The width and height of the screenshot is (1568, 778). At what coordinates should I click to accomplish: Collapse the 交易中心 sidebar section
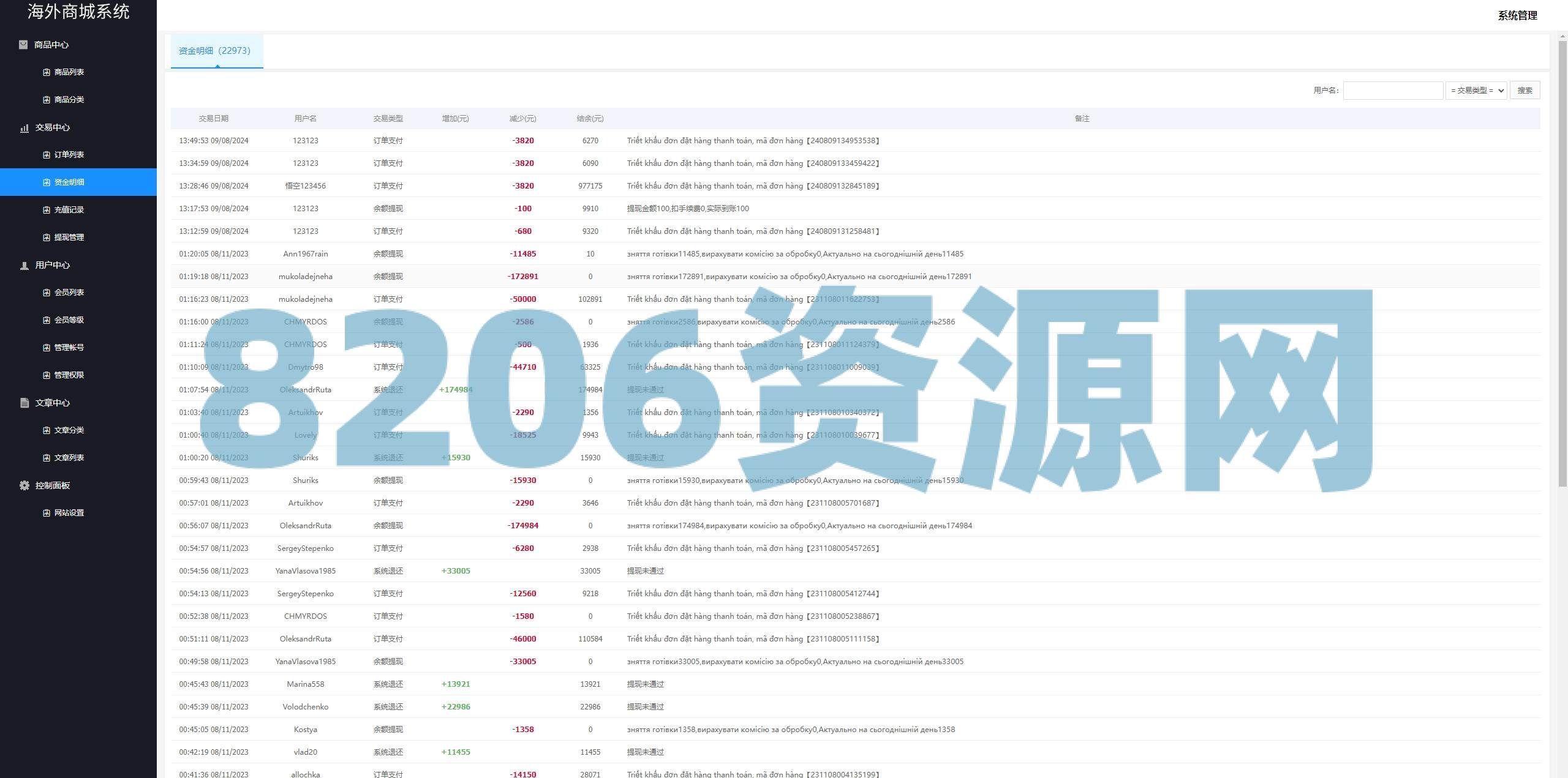(x=53, y=127)
